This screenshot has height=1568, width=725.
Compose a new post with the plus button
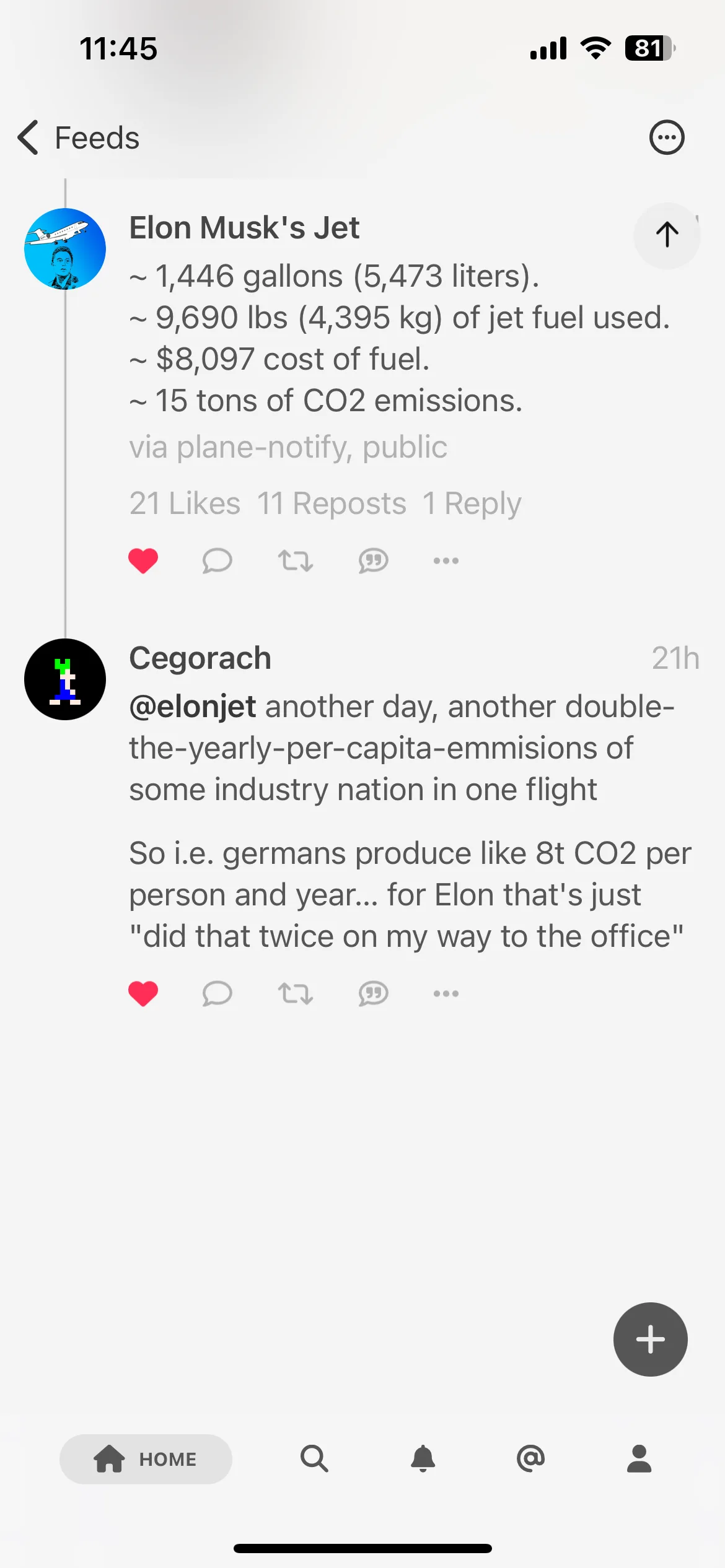pos(651,1339)
